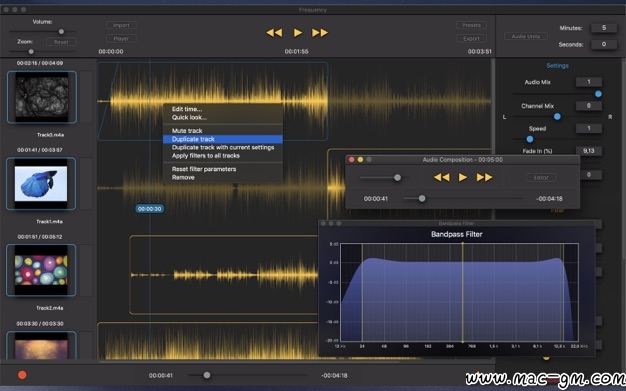Select Edit time... menu entry
Image resolution: width=626 pixels, height=391 pixels.
click(223, 109)
